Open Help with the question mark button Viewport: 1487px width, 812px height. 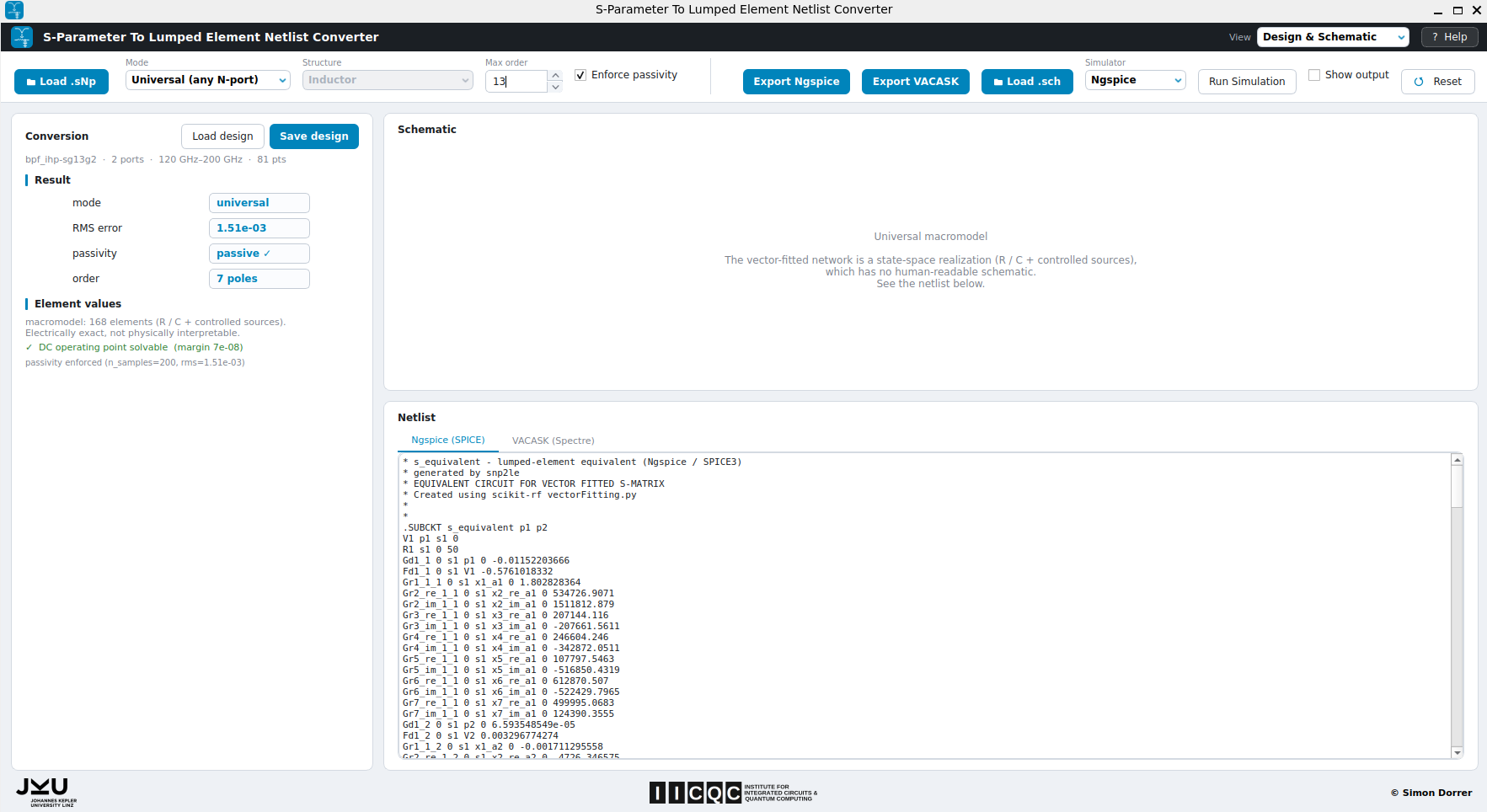pos(1449,37)
